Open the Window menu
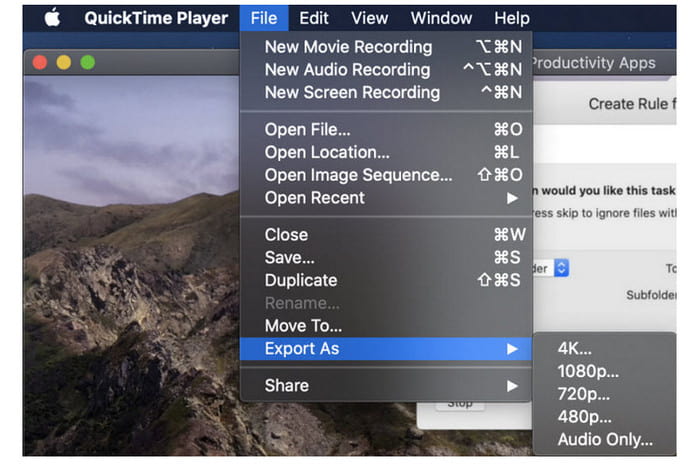 (441, 18)
